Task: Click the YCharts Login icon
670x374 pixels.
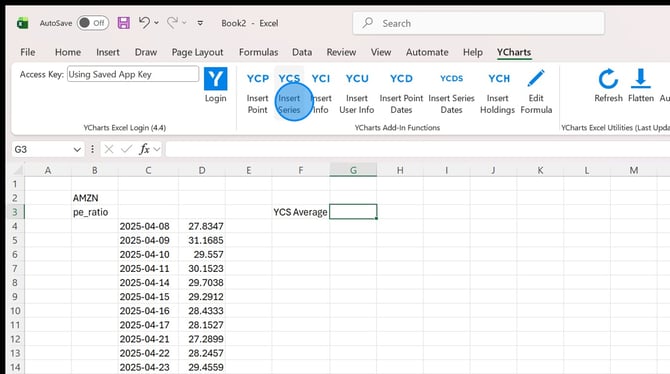Action: click(x=215, y=79)
